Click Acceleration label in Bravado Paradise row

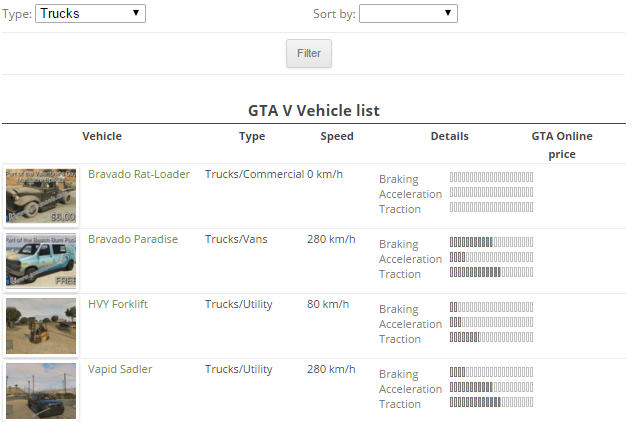click(410, 259)
